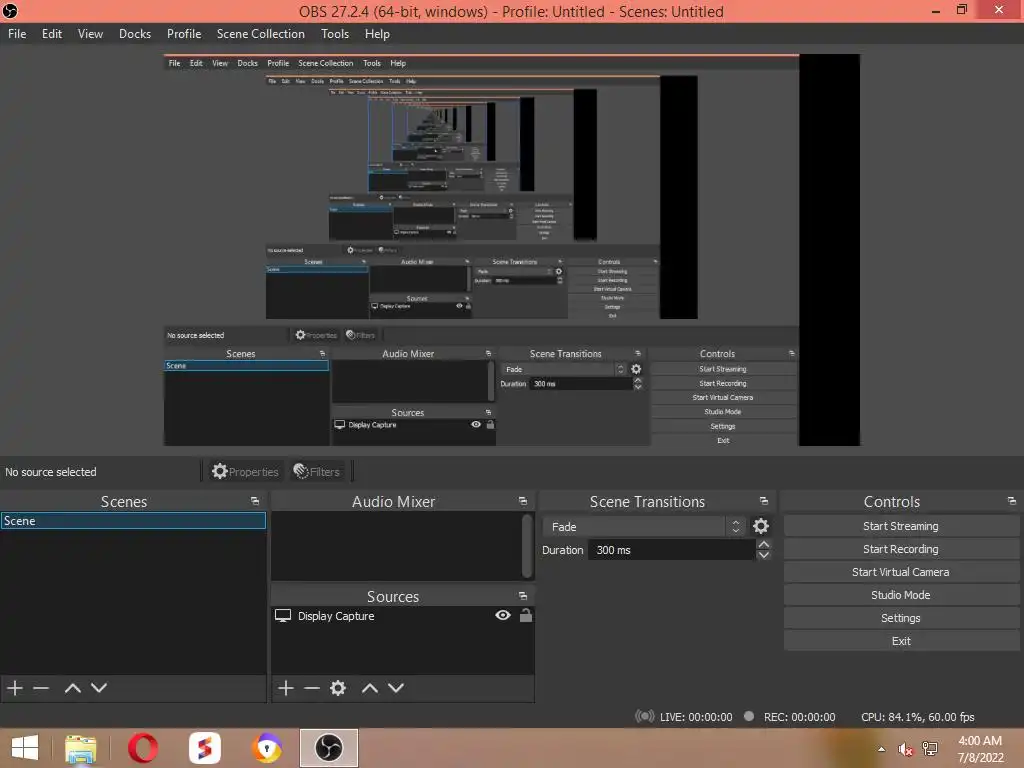Image resolution: width=1024 pixels, height=768 pixels.
Task: Open the Profile menu
Action: pyautogui.click(x=184, y=34)
